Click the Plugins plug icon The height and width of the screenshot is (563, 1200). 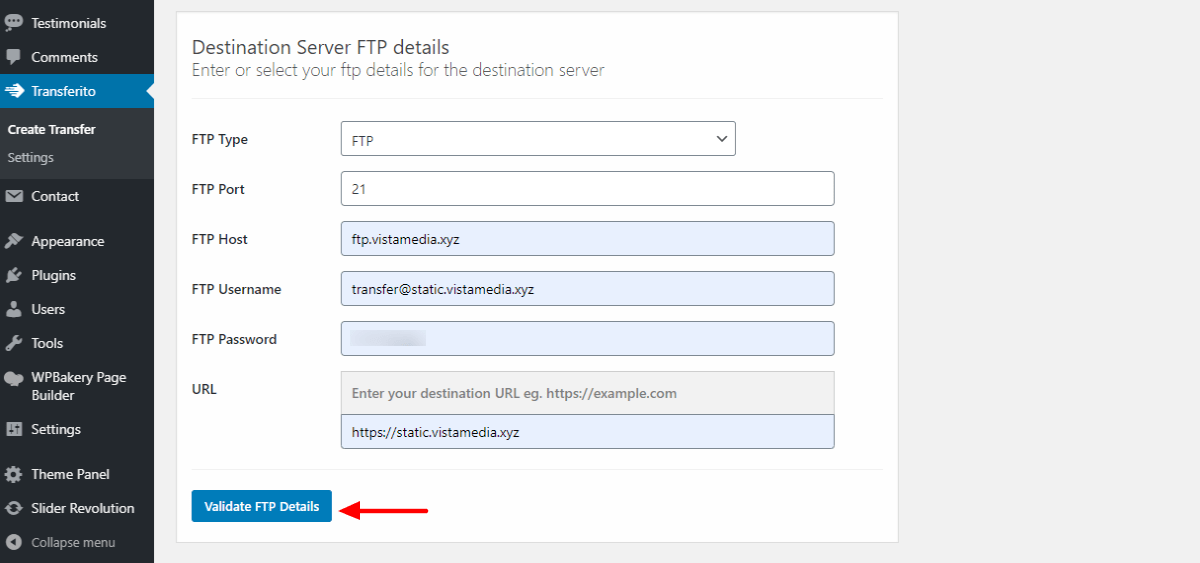(x=14, y=275)
